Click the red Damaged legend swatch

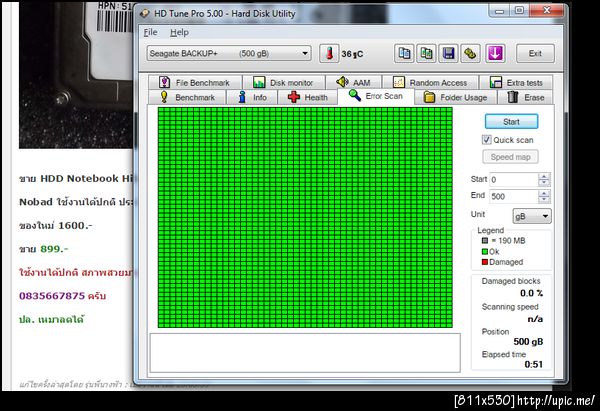(485, 262)
